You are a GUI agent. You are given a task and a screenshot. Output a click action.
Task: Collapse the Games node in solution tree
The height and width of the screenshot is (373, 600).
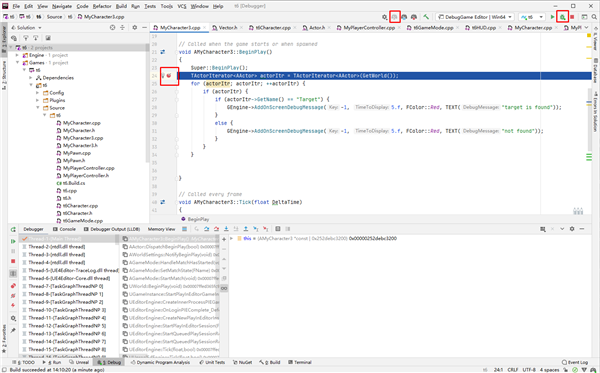click(17, 63)
